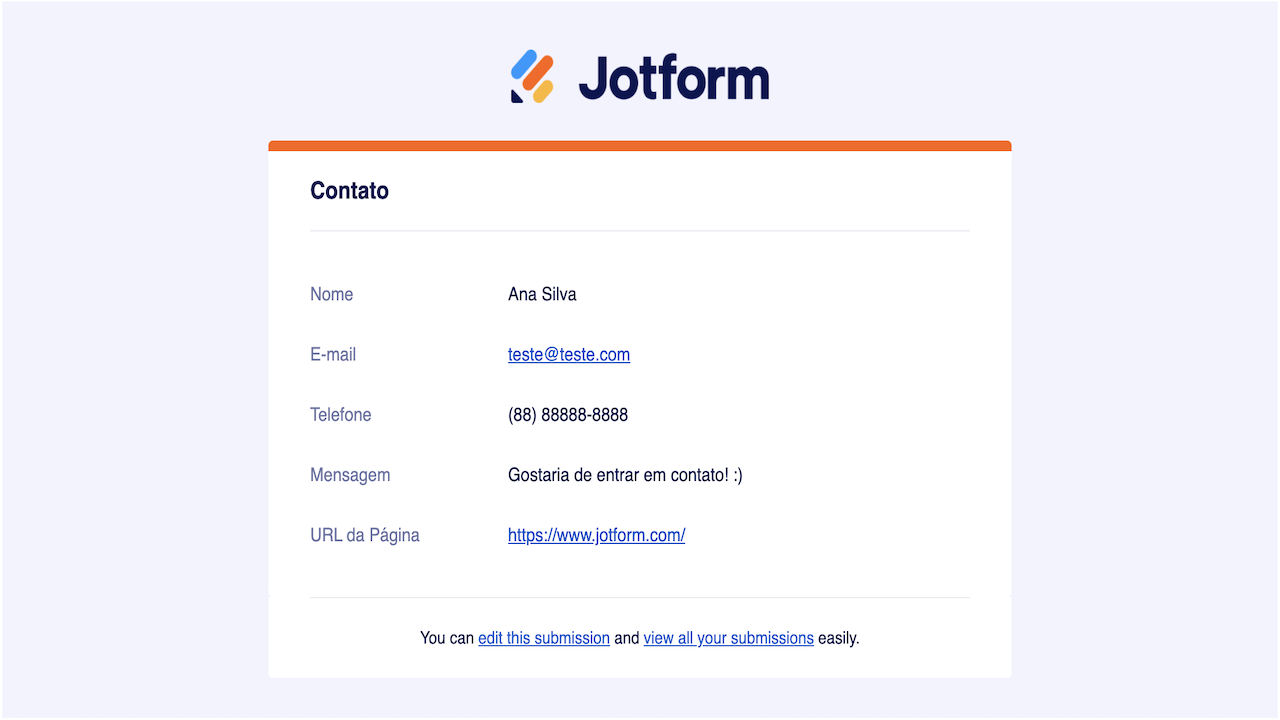The height and width of the screenshot is (720, 1280).
Task: Click the blue stripe of the Jotform logo
Action: point(524,64)
